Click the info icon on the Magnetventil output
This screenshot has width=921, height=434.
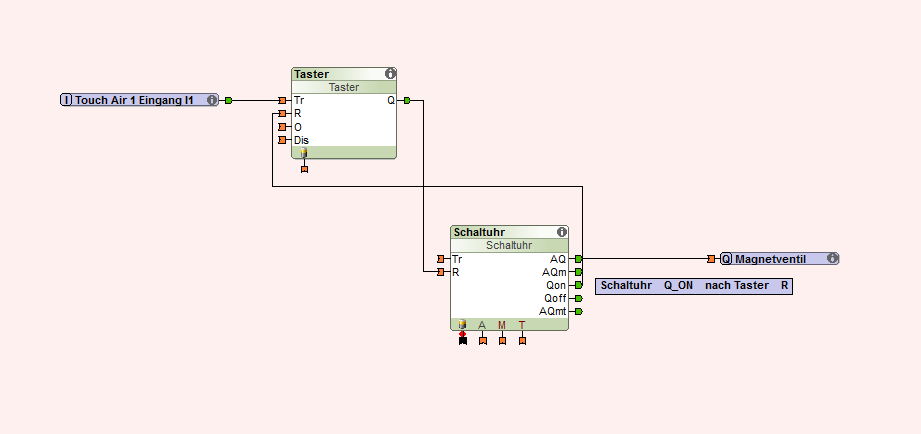tap(832, 258)
